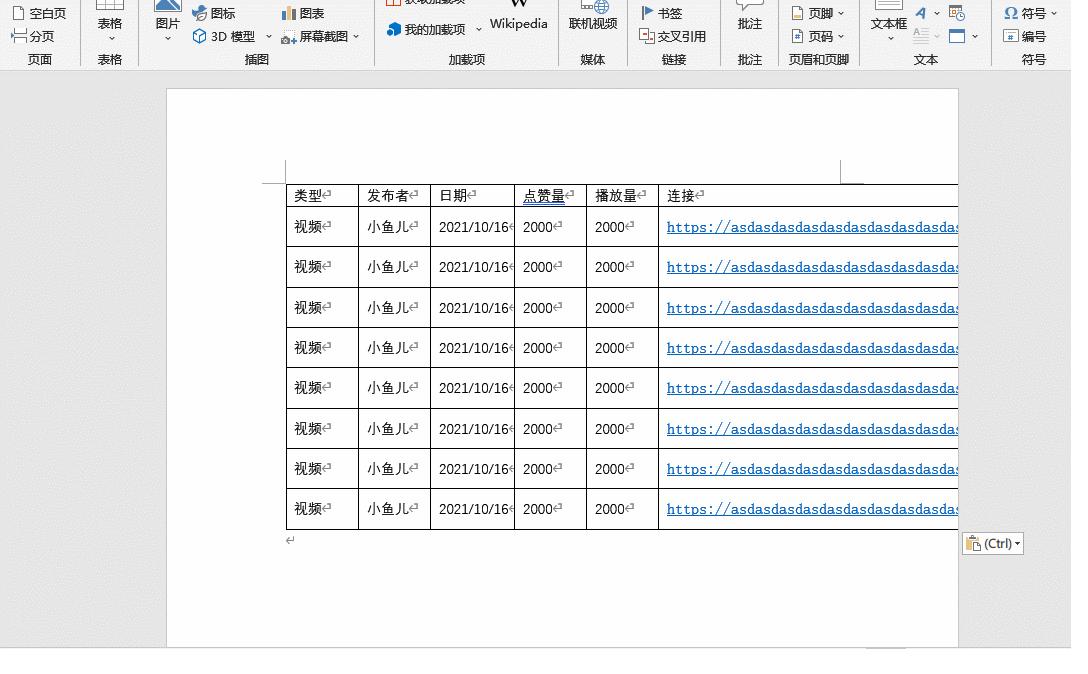Insert a 3D 模型 object
This screenshot has width=1088, height=674.
coord(223,36)
